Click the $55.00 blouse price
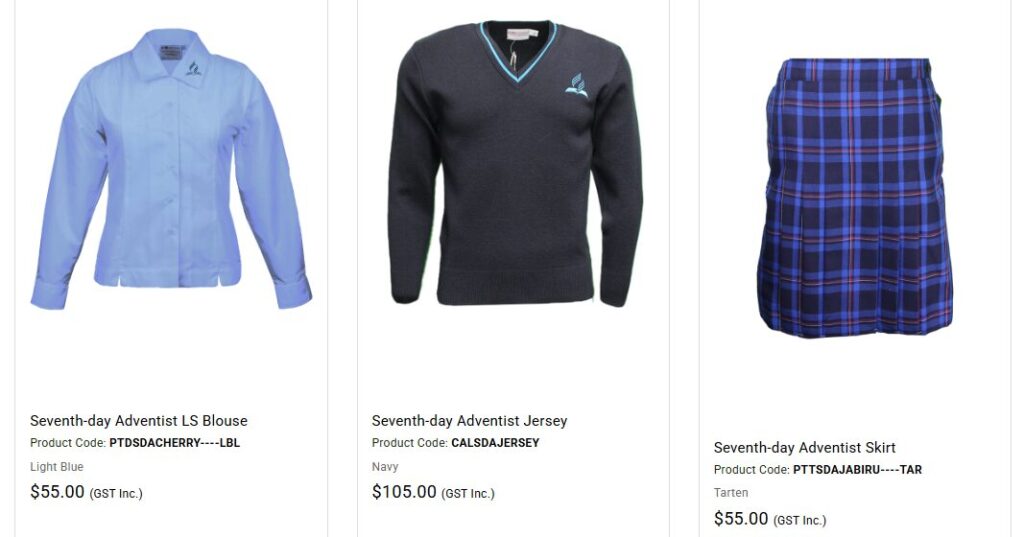Screen dimensions: 1024x537 (x=57, y=492)
